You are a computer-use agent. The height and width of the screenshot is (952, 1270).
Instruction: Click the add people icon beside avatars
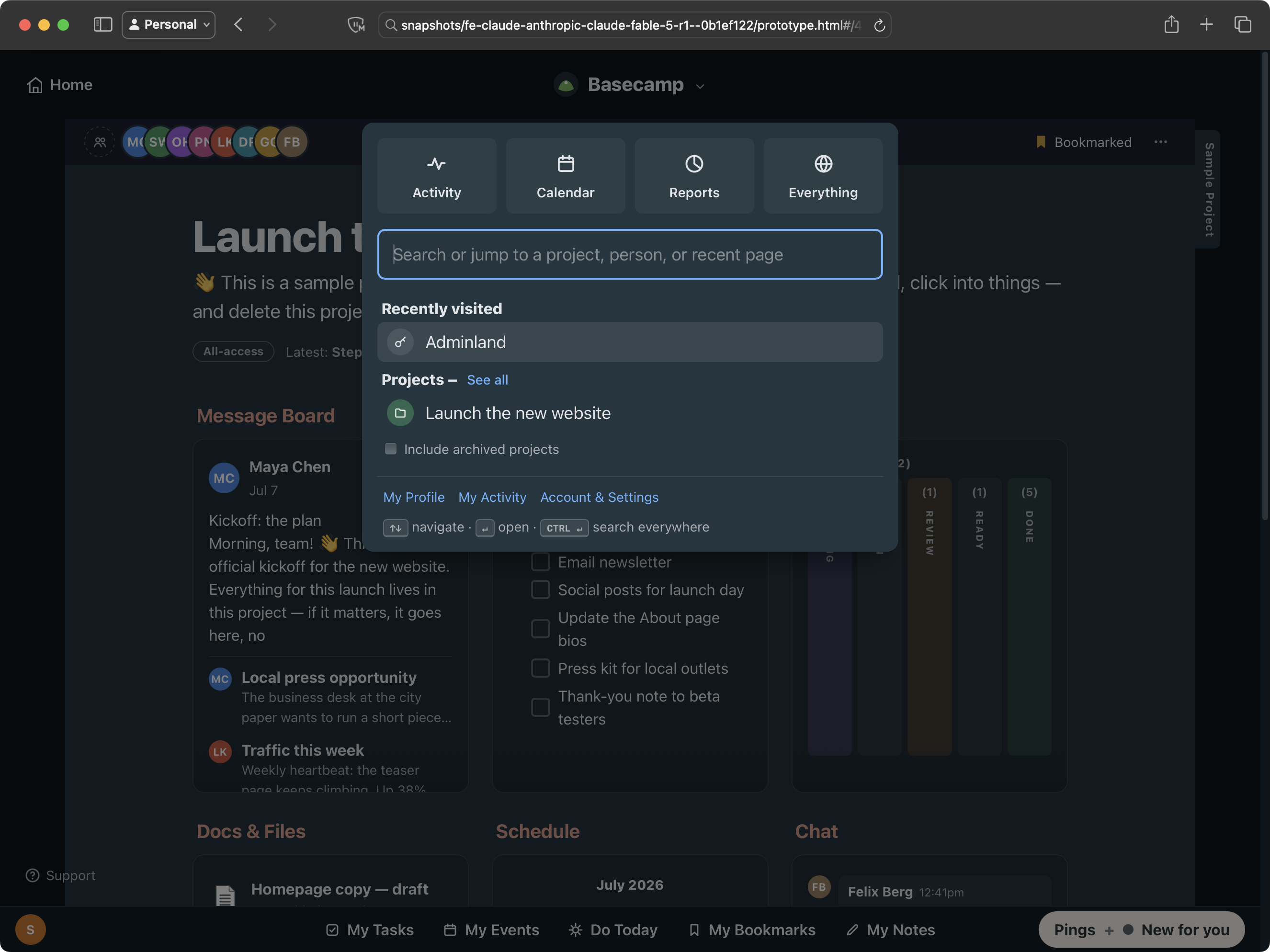tap(100, 142)
